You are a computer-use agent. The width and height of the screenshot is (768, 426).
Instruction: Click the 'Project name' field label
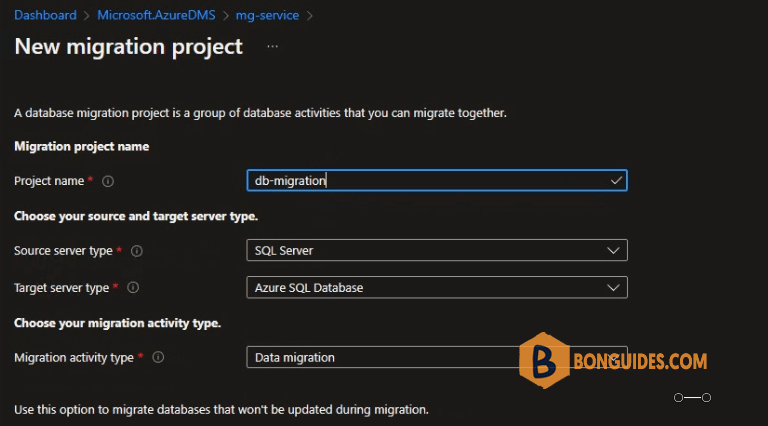click(x=49, y=181)
